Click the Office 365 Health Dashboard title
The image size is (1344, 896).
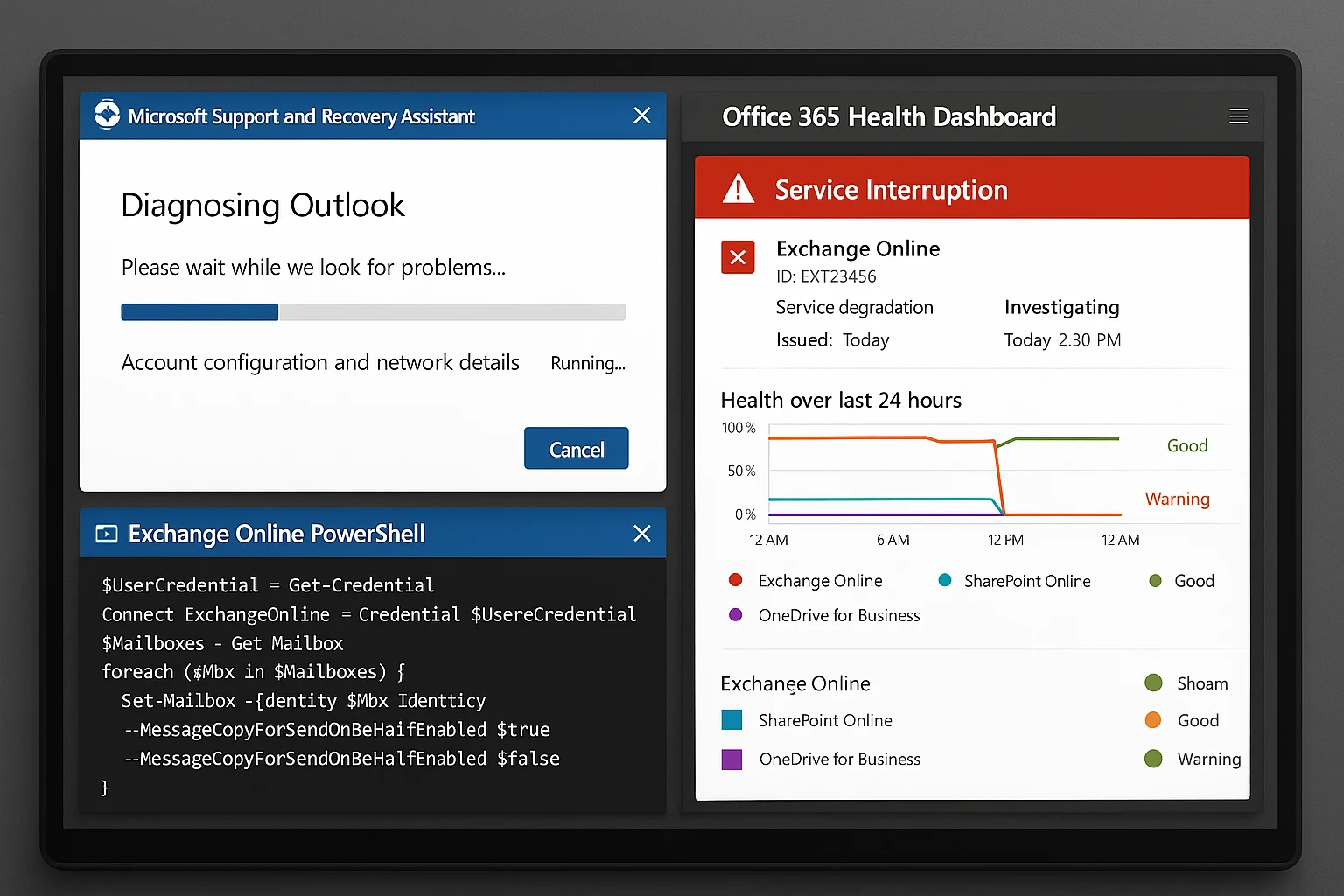pos(889,116)
